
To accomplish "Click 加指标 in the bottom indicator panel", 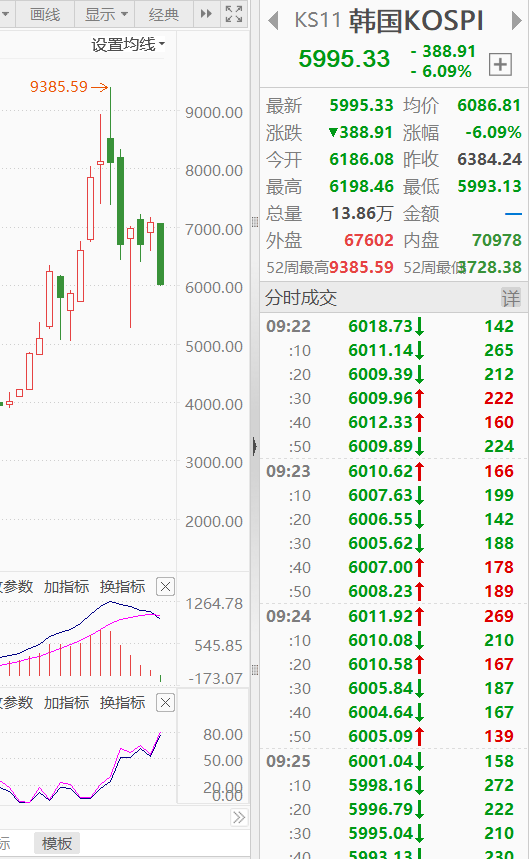I will (x=66, y=702).
